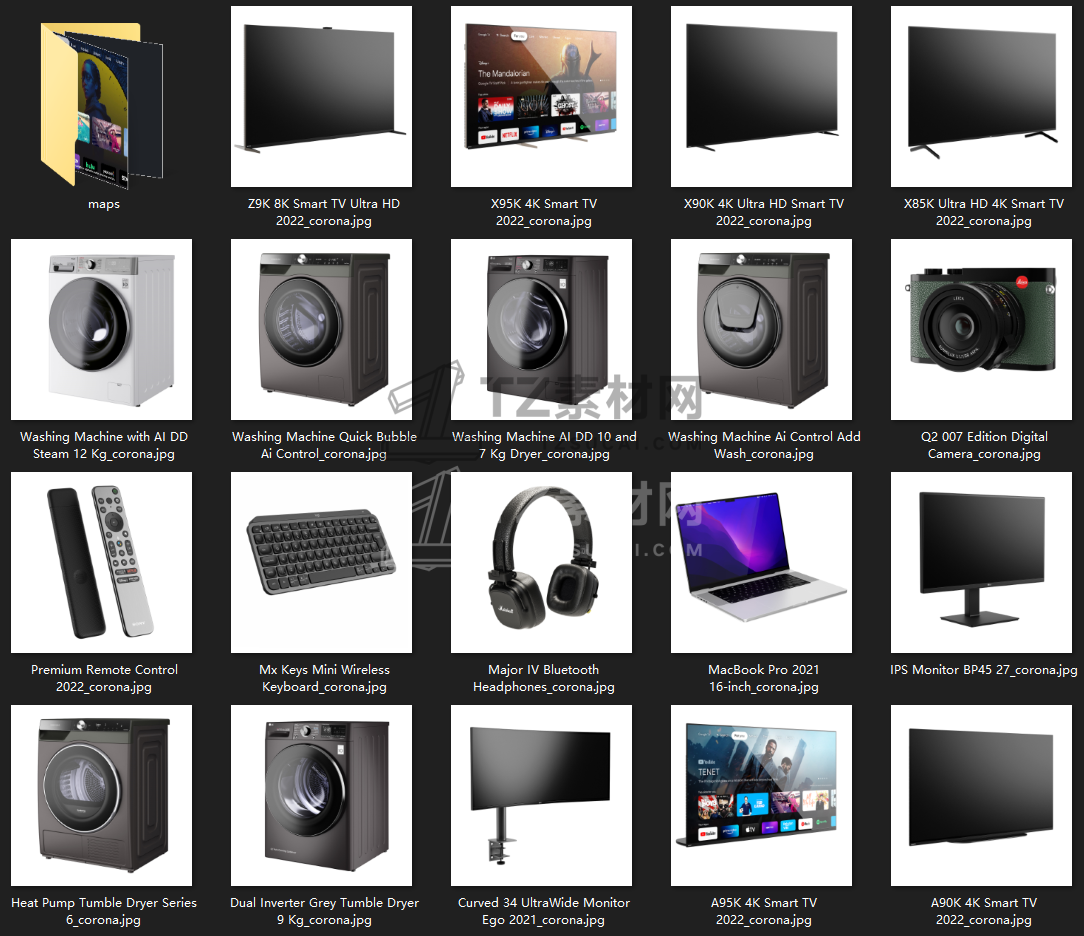Viewport: 1084px width, 936px height.
Task: Click file name 'X95K 4K Smart TV 2022_corona.jpg'
Action: point(543,212)
